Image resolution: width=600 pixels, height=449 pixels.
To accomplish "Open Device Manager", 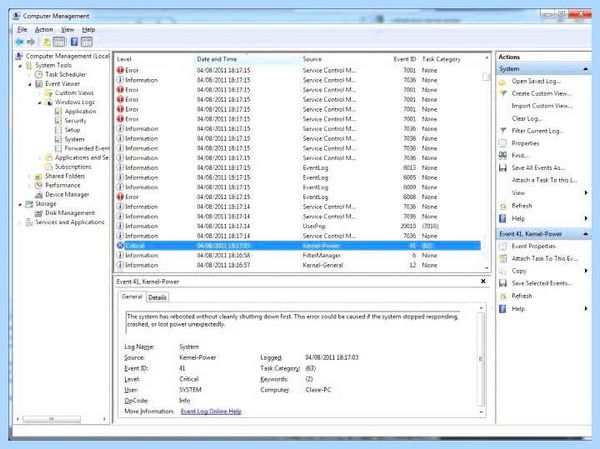I will (x=67, y=194).
